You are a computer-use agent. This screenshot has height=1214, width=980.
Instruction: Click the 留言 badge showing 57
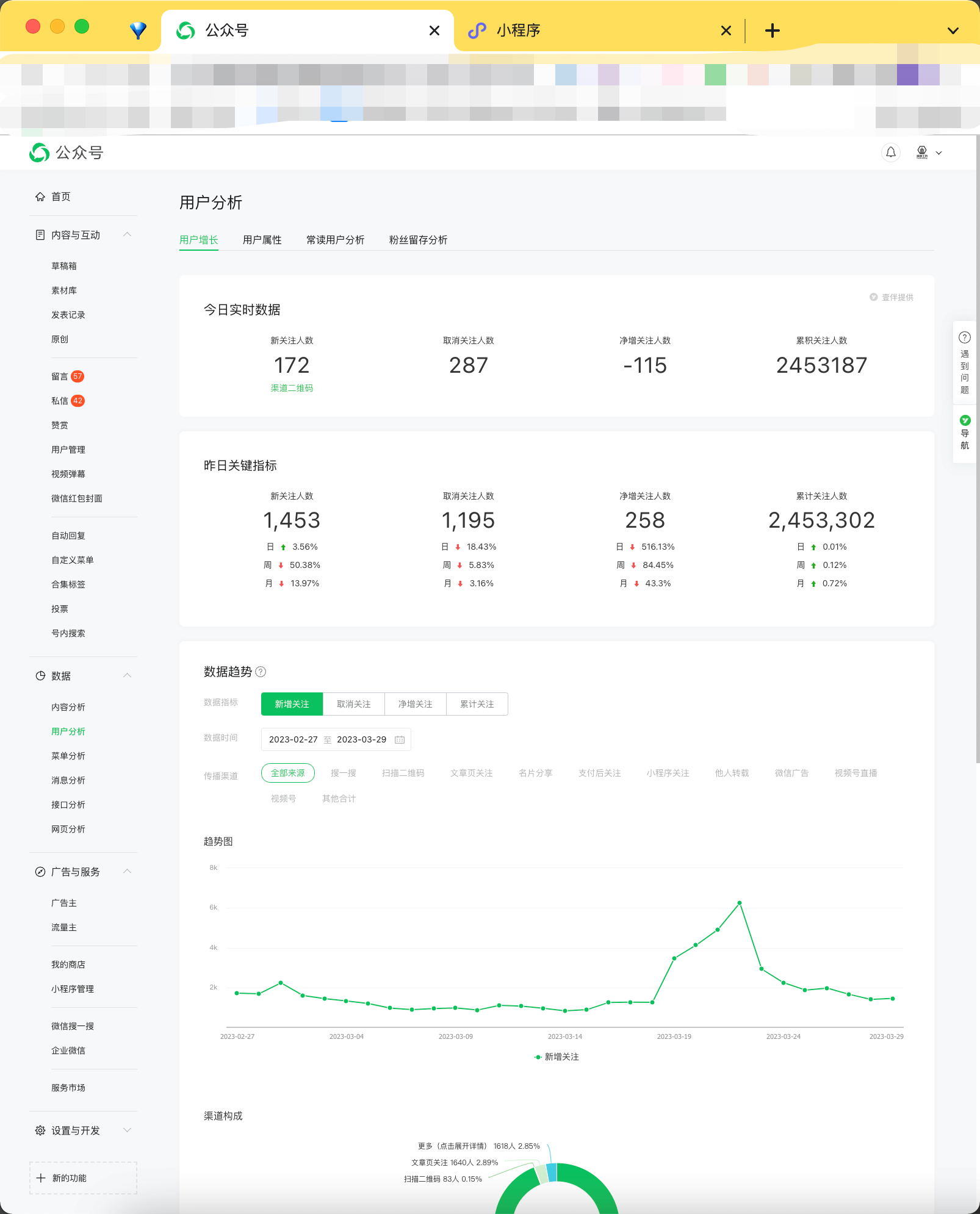pyautogui.click(x=77, y=376)
